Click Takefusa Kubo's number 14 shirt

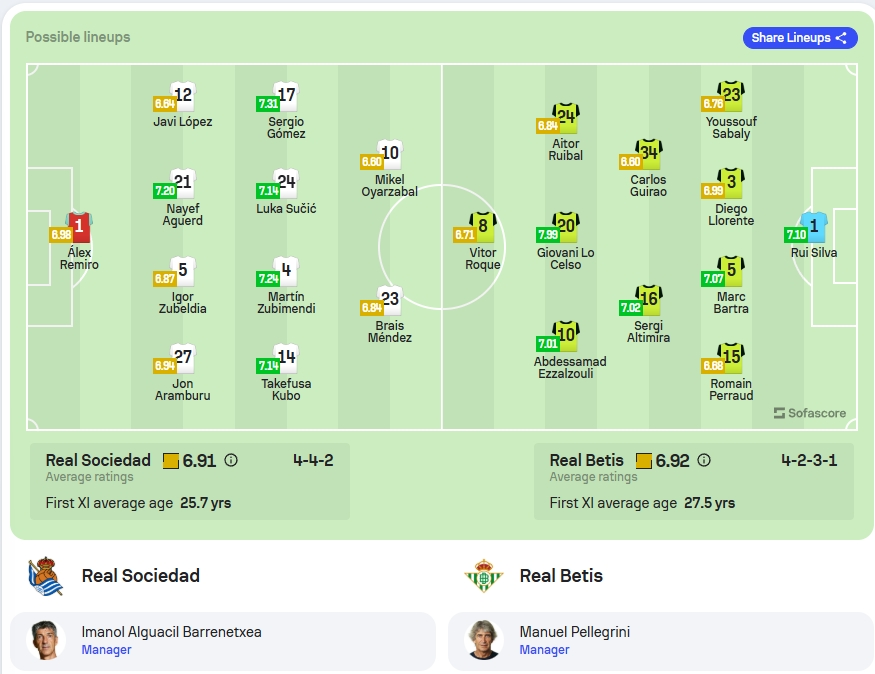point(286,358)
